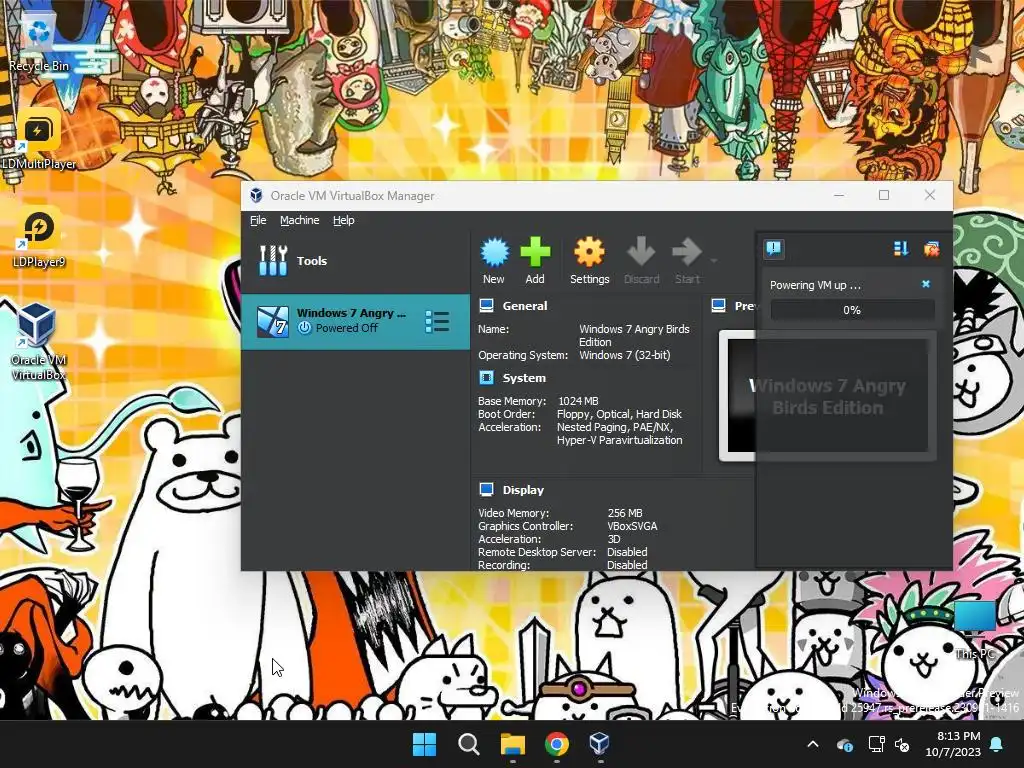Click the LDPlayer9 desktop shortcut
1024x768 pixels.
39,237
